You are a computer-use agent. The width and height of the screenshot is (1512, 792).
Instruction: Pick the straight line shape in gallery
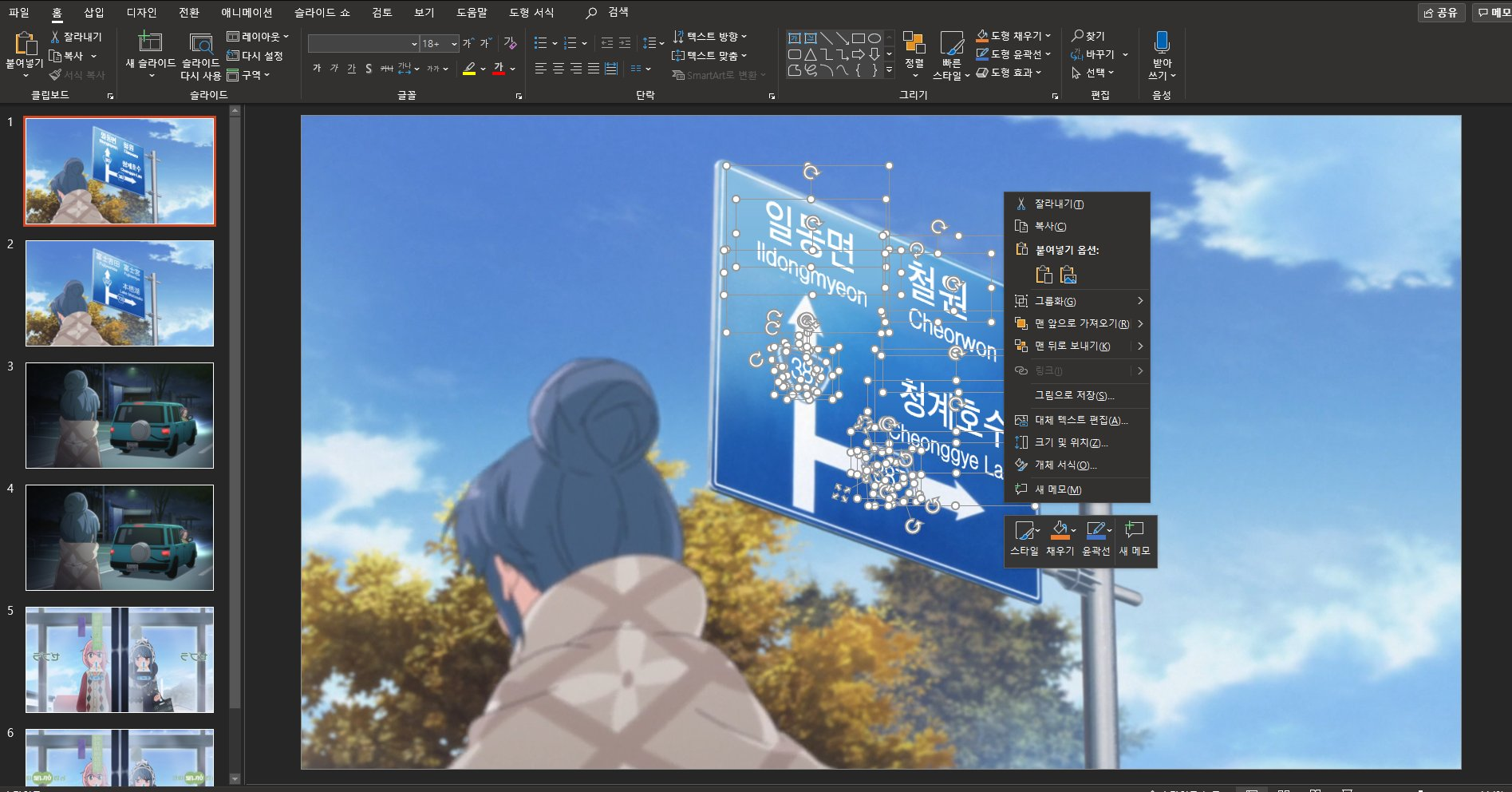(827, 38)
